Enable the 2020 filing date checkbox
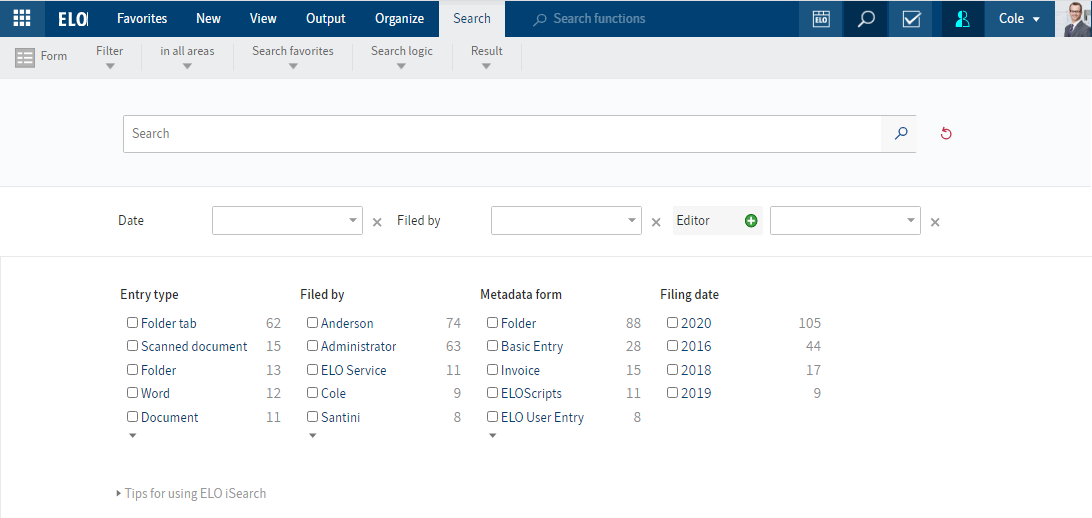1092x518 pixels. 673,323
